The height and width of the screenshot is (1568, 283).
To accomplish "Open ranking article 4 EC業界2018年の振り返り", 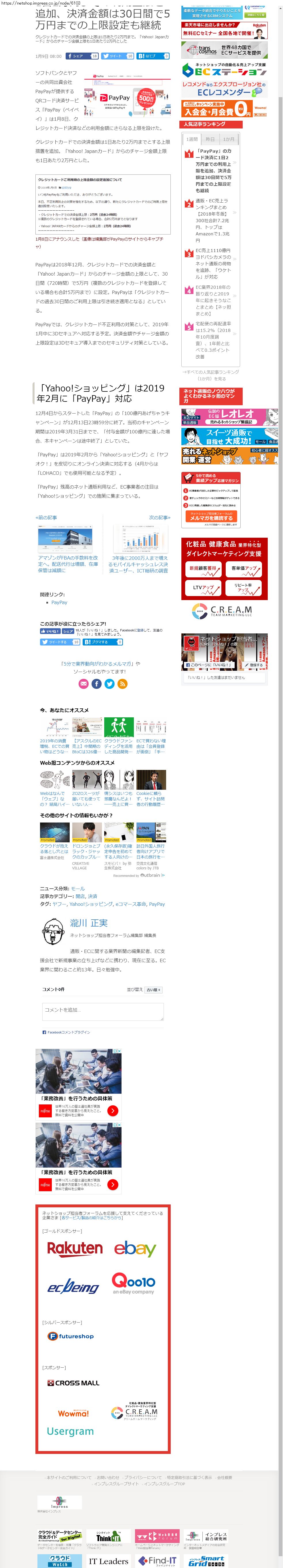I will pos(213,301).
